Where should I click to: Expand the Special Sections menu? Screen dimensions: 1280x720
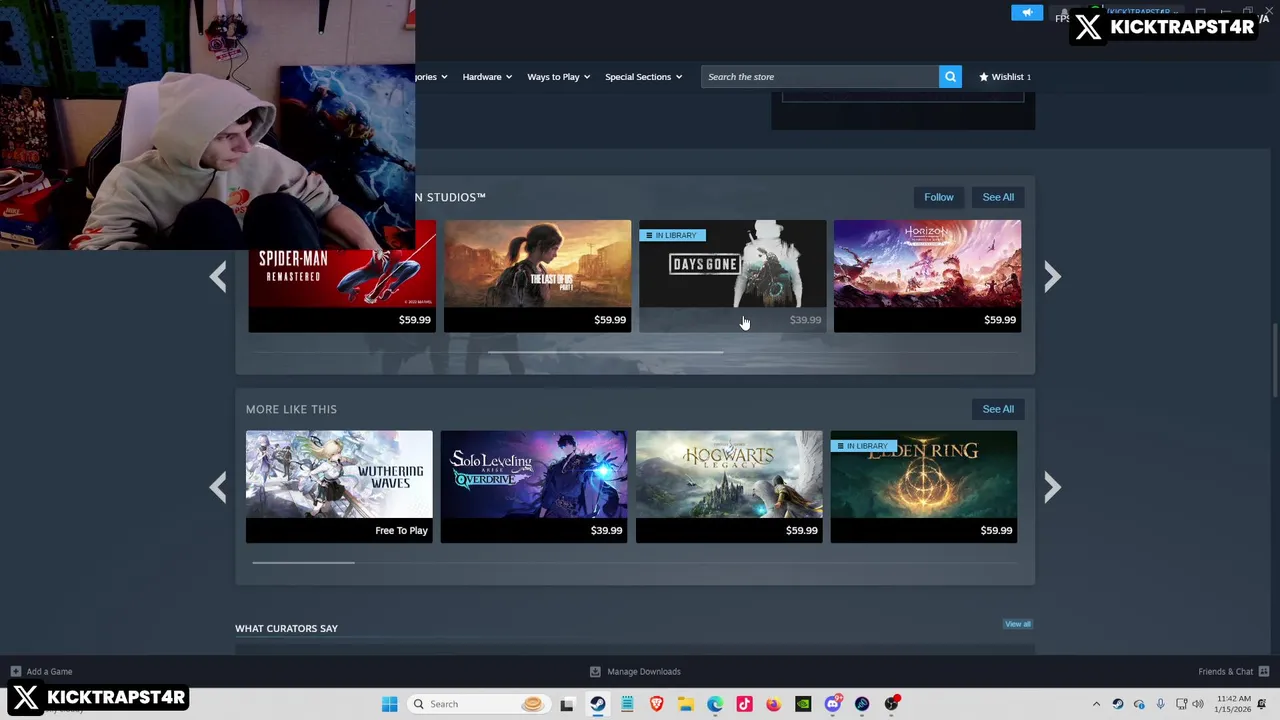(x=643, y=77)
